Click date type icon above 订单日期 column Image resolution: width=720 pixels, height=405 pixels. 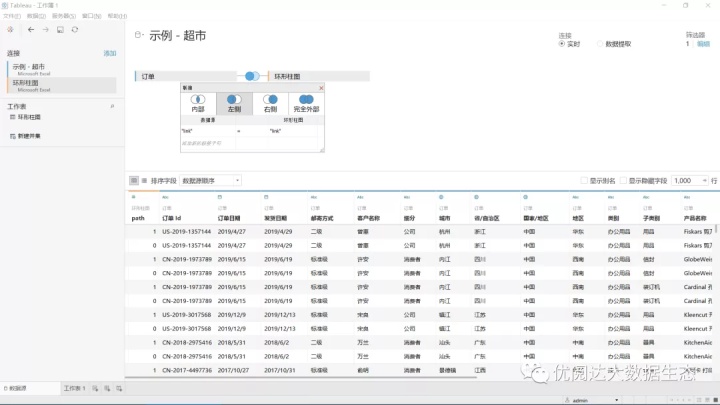(220, 197)
